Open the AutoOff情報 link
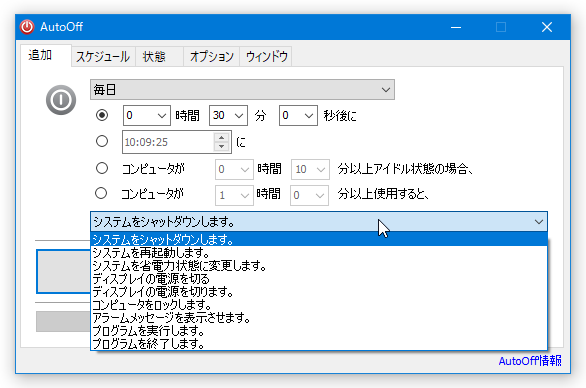This screenshot has height=388, width=586. click(530, 361)
